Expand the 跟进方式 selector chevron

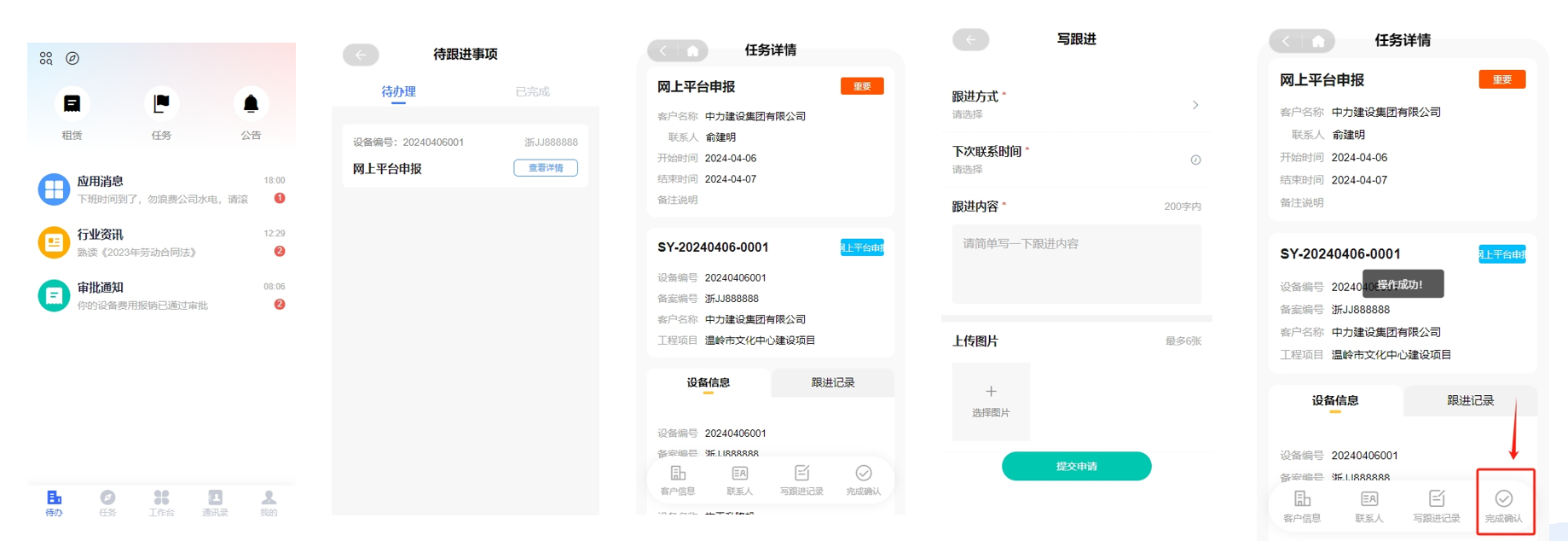click(x=1195, y=105)
